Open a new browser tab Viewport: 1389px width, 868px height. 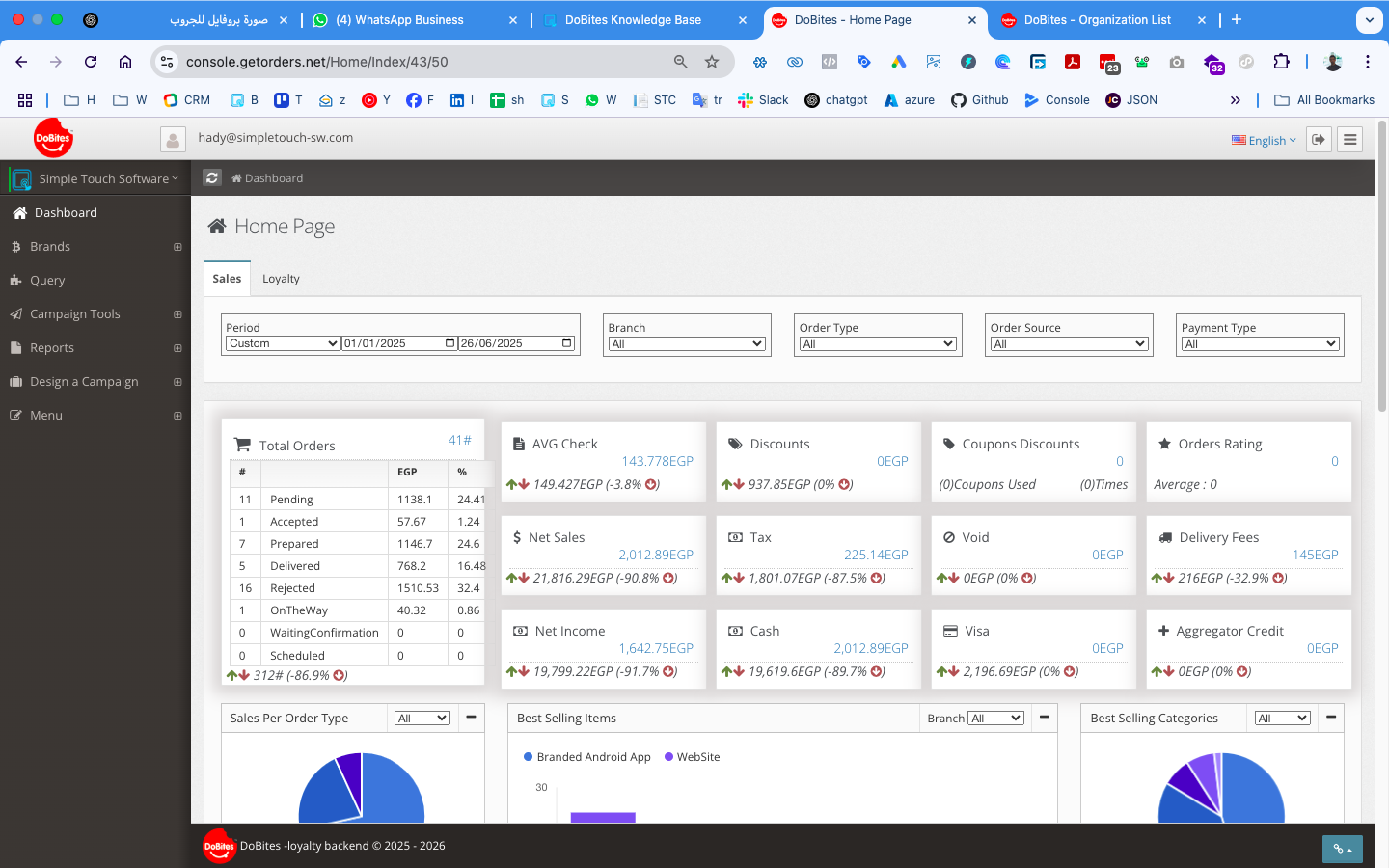point(1237,19)
